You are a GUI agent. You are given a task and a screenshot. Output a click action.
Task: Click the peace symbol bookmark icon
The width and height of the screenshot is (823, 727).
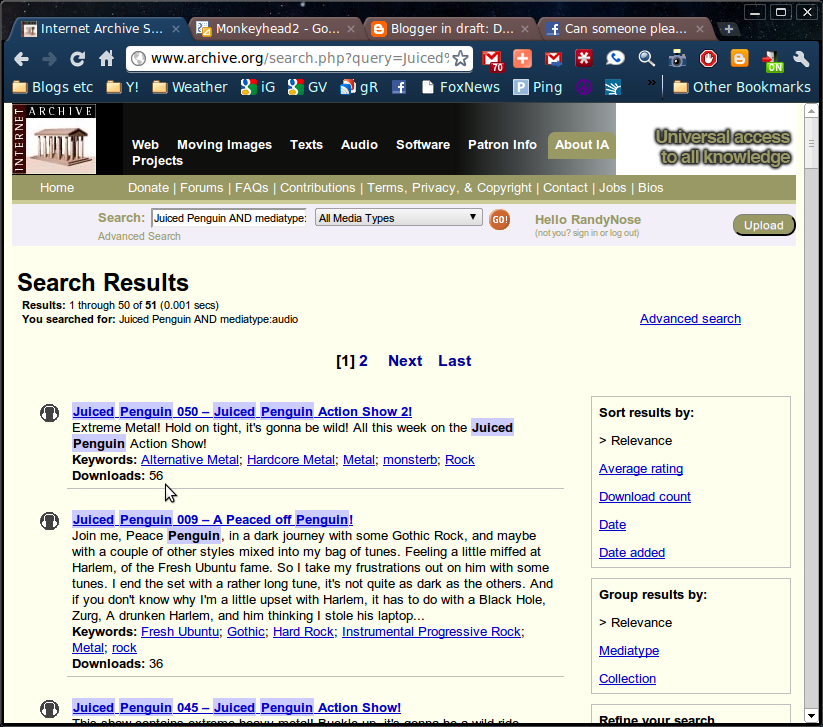pyautogui.click(x=584, y=87)
